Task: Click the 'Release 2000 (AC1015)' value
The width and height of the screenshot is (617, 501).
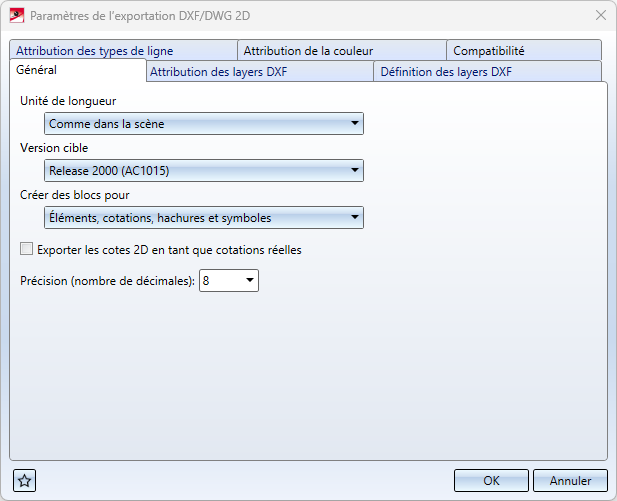Action: (x=195, y=171)
